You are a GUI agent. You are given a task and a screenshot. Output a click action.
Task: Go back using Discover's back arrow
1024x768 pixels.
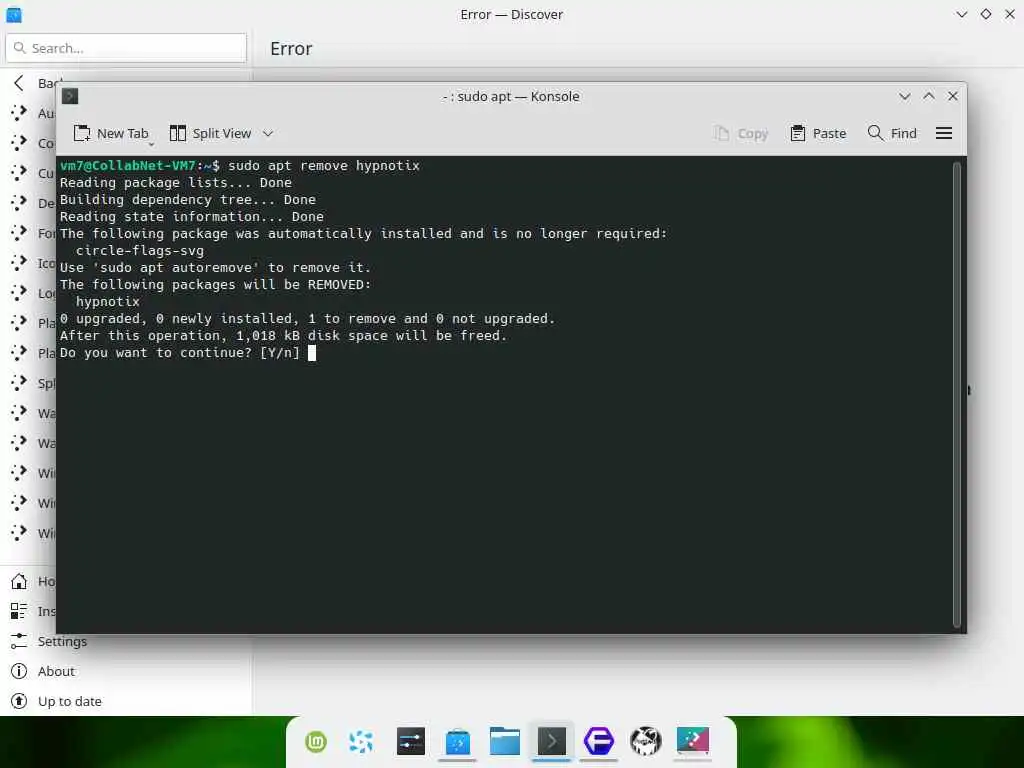(19, 83)
